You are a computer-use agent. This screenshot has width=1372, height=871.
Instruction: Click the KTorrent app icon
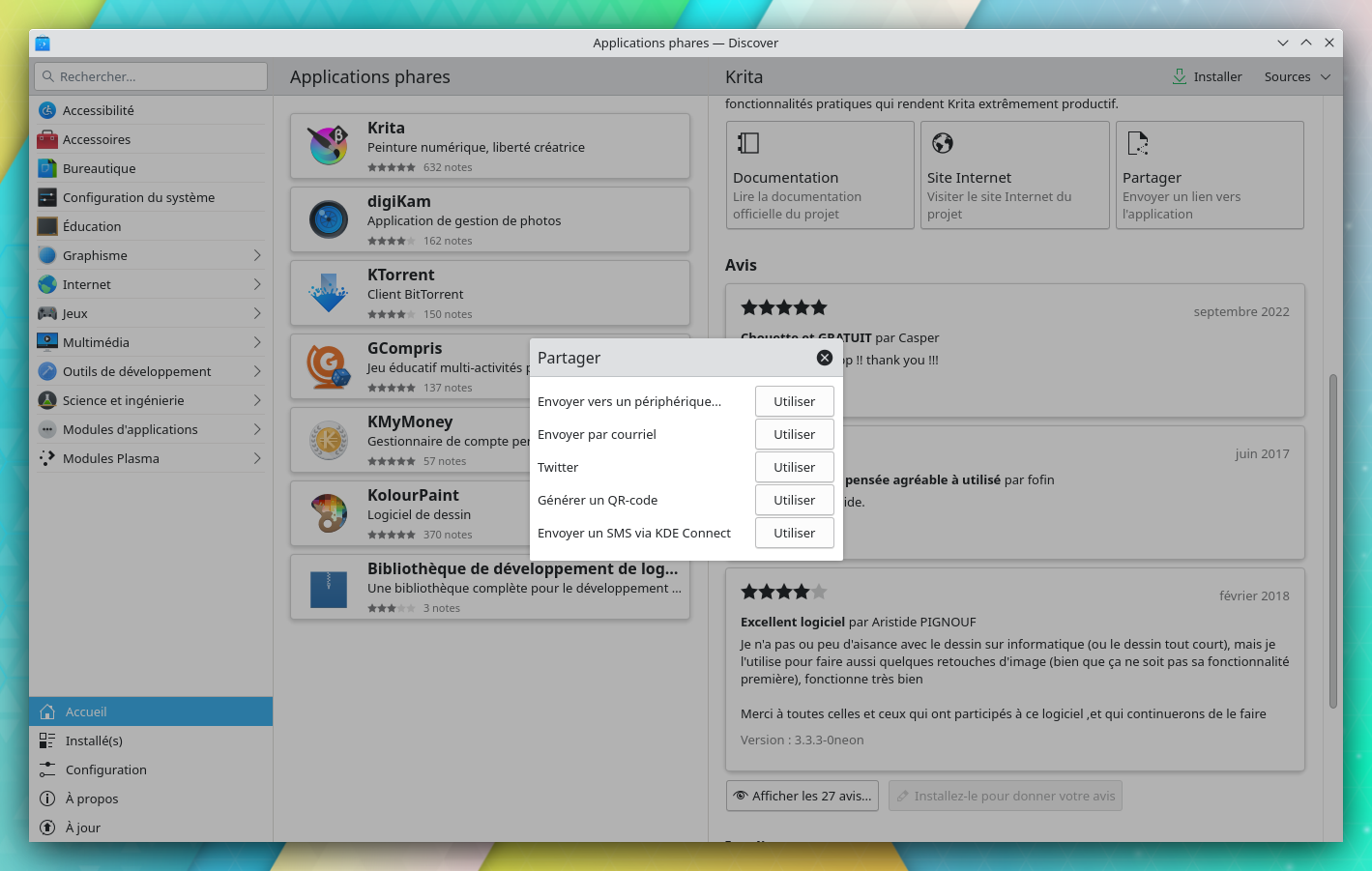[329, 293]
